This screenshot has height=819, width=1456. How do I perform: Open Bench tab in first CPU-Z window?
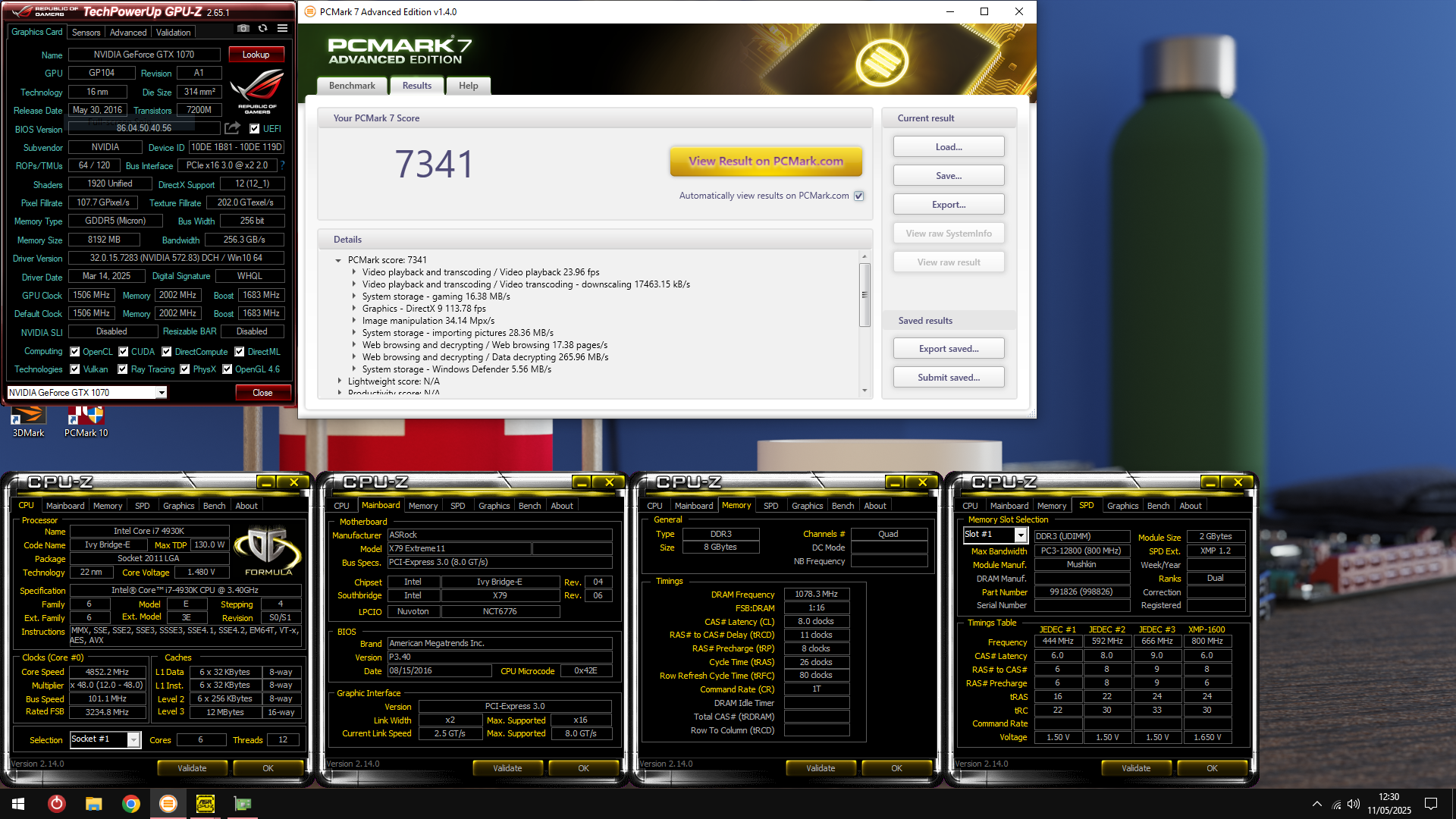click(214, 506)
